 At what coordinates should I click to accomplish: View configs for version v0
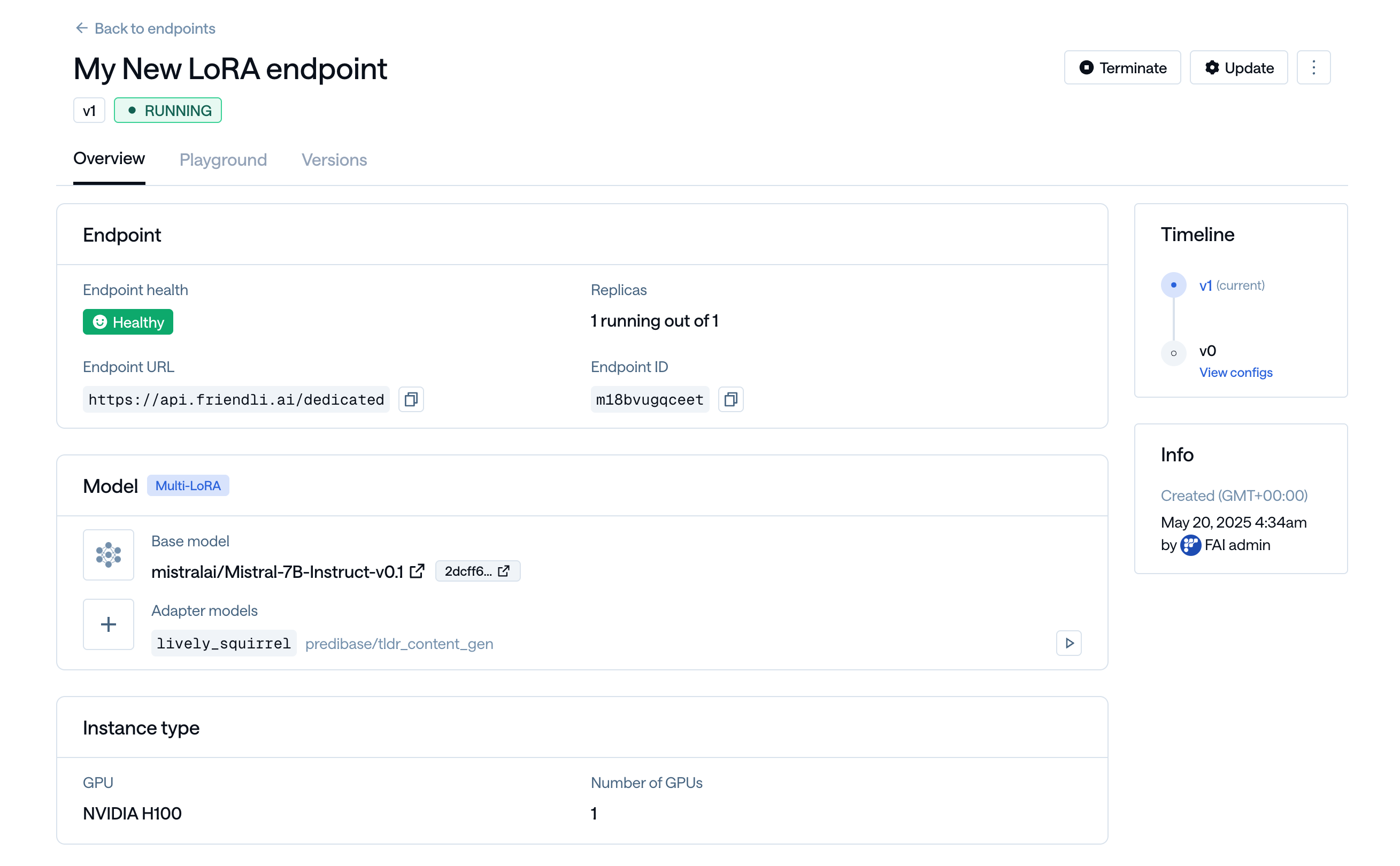pos(1235,372)
